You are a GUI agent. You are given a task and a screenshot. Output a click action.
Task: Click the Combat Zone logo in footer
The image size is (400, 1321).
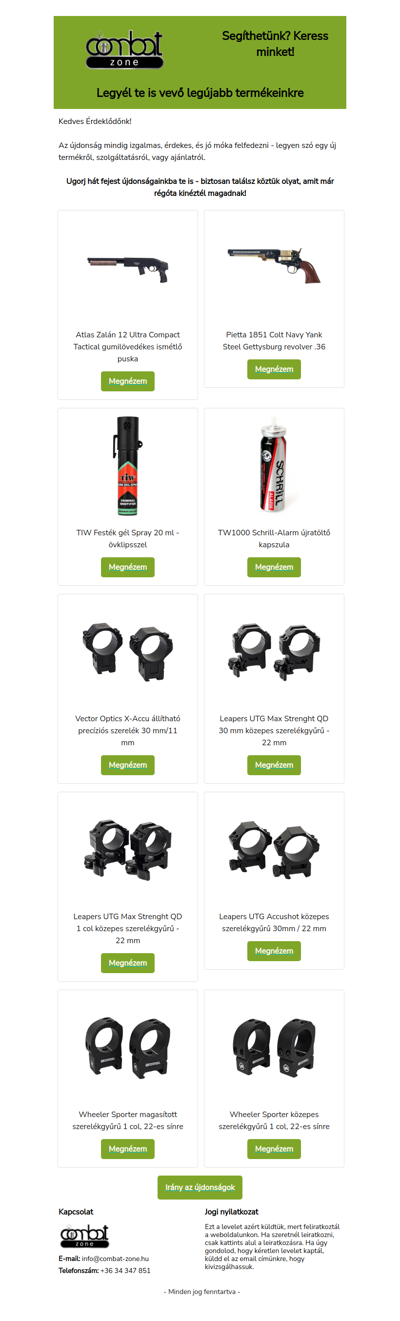pos(84,1235)
